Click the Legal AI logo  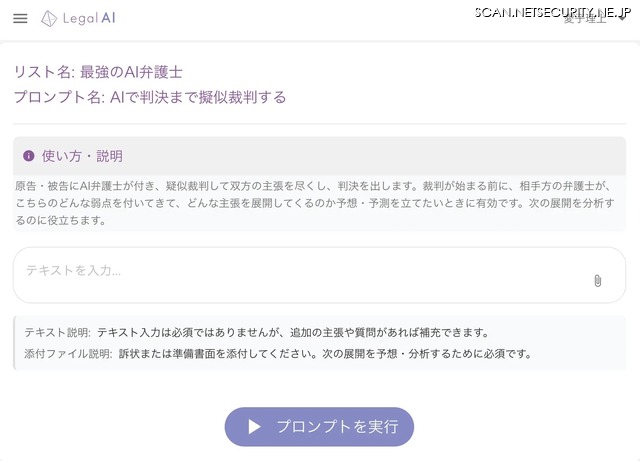coord(78,18)
